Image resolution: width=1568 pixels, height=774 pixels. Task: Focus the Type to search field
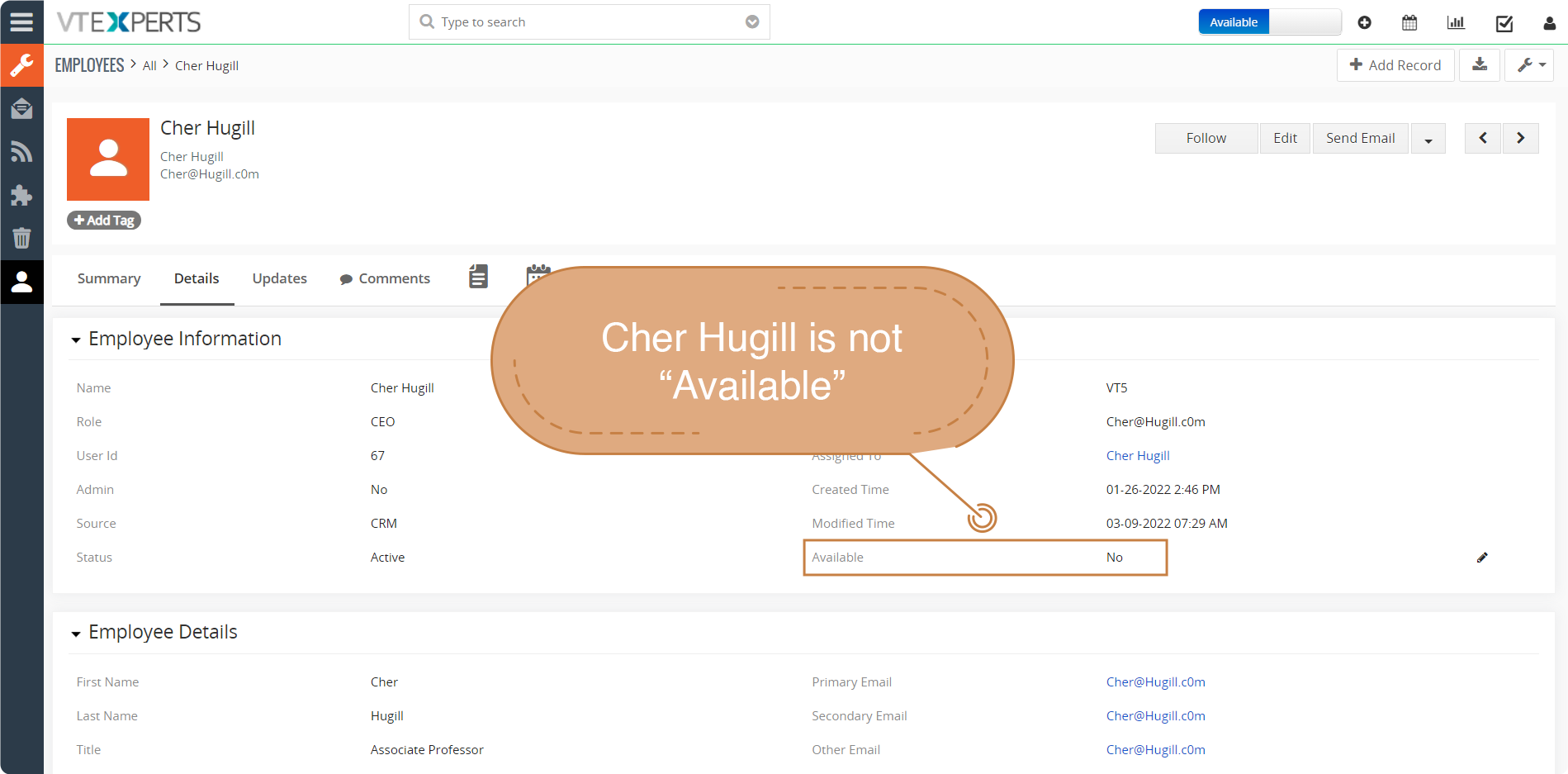(589, 22)
